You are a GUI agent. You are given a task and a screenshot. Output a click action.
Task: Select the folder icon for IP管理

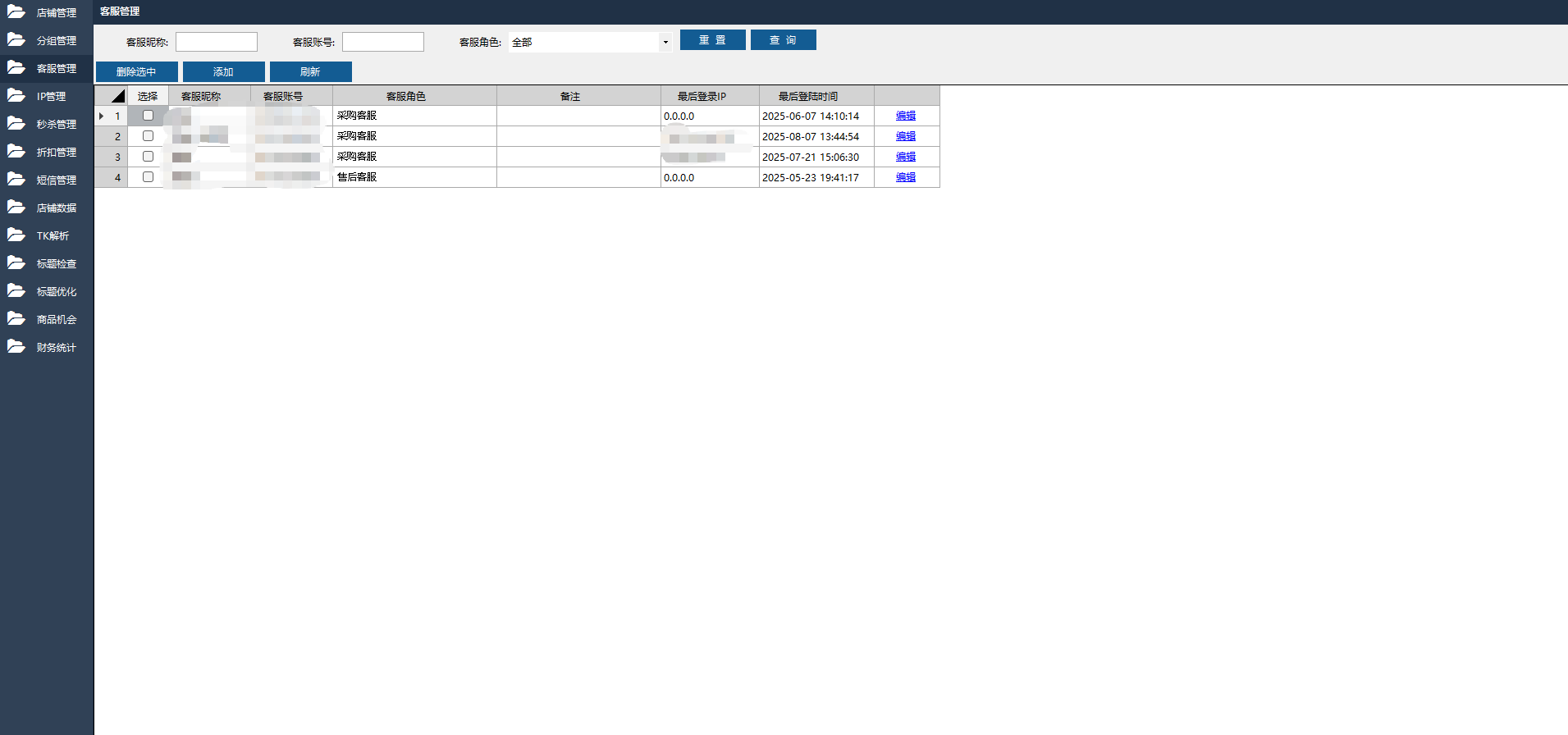coord(16,96)
